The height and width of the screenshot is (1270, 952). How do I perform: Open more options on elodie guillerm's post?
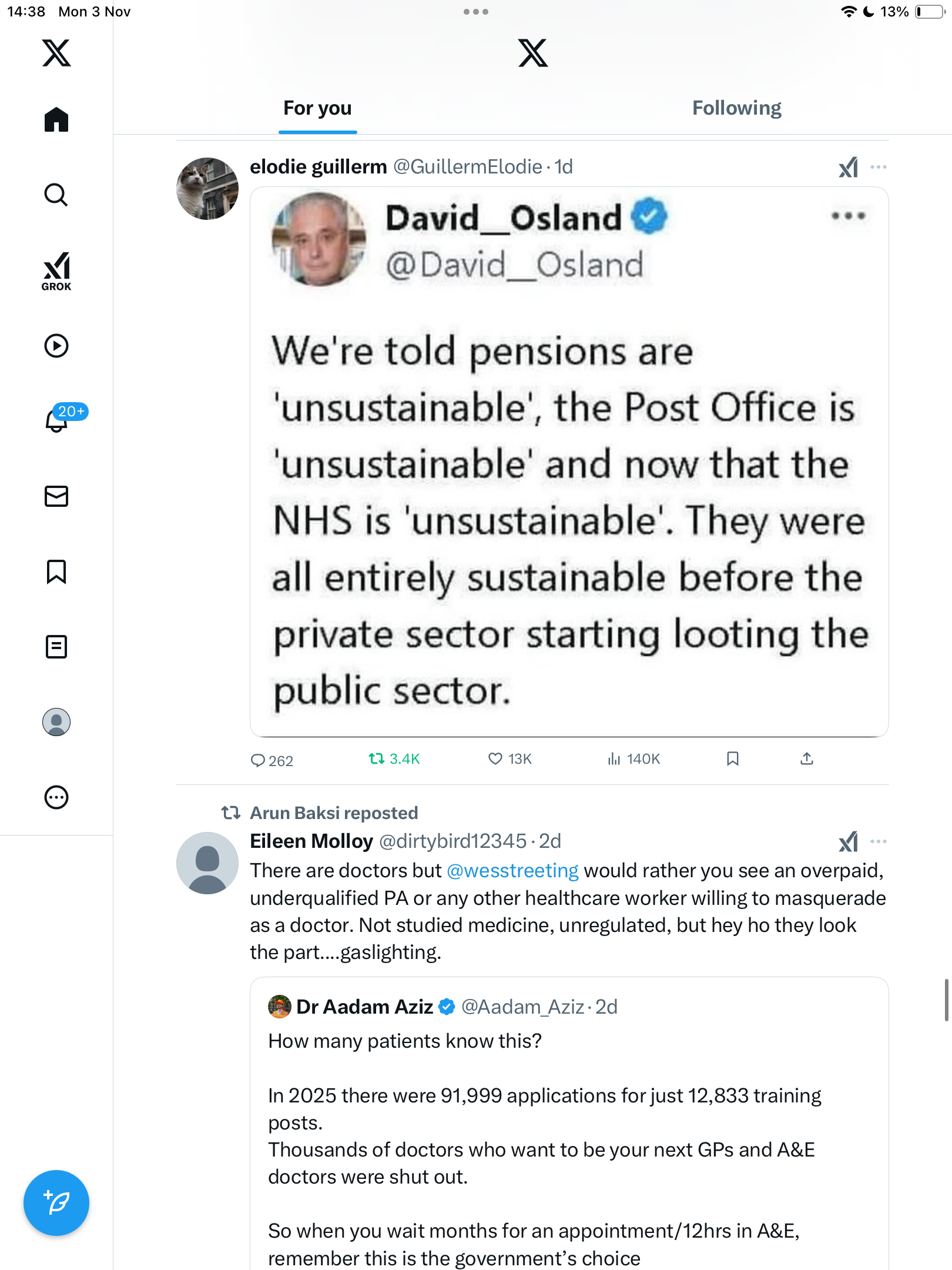(x=879, y=167)
